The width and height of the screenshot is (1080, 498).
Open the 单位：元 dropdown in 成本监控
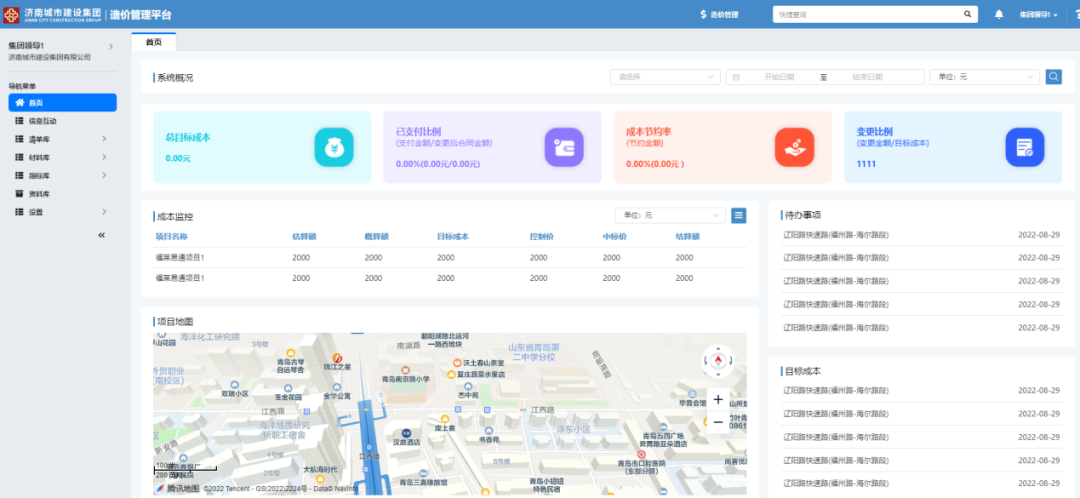point(669,215)
